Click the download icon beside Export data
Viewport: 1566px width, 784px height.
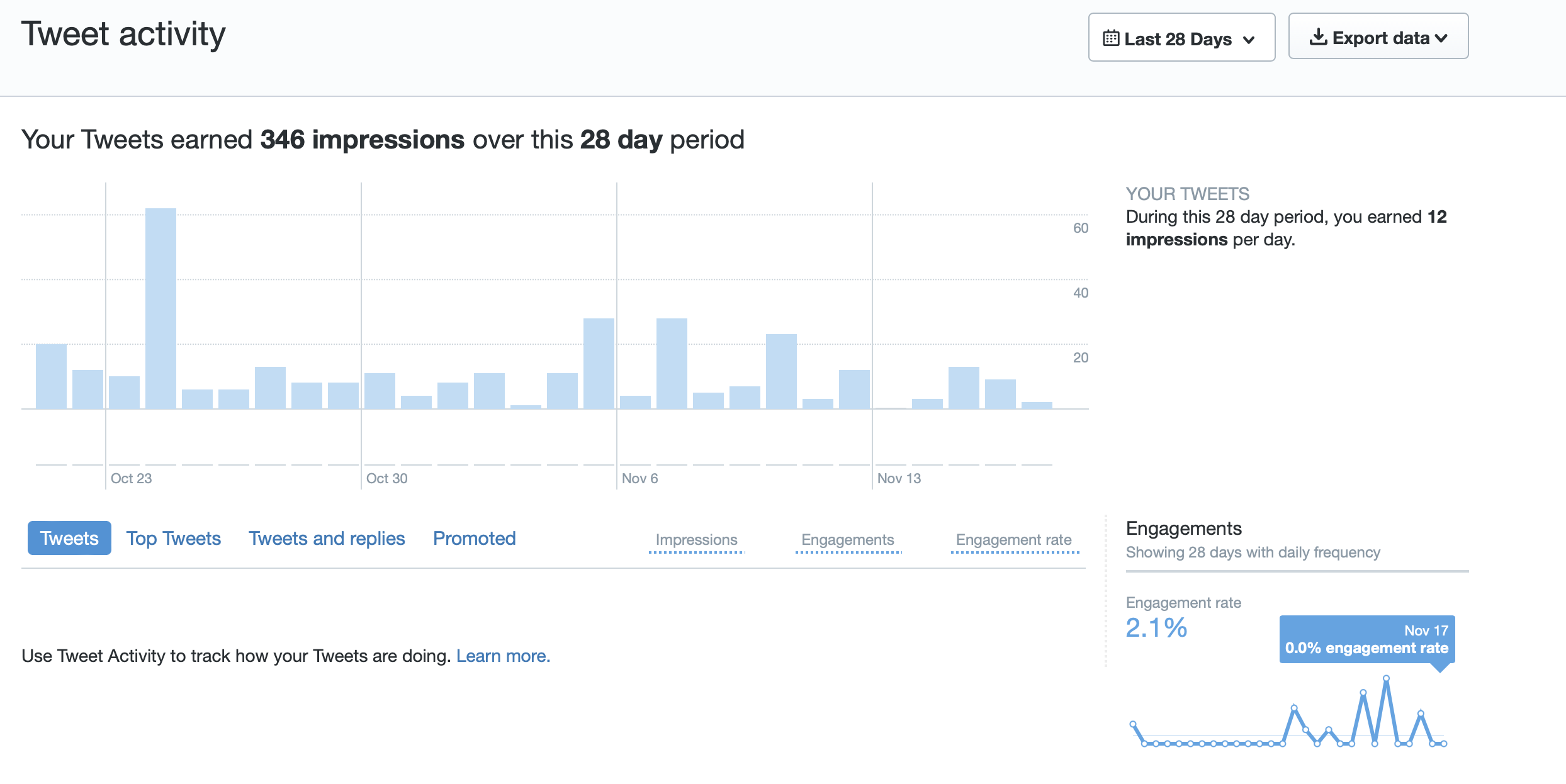[1318, 37]
